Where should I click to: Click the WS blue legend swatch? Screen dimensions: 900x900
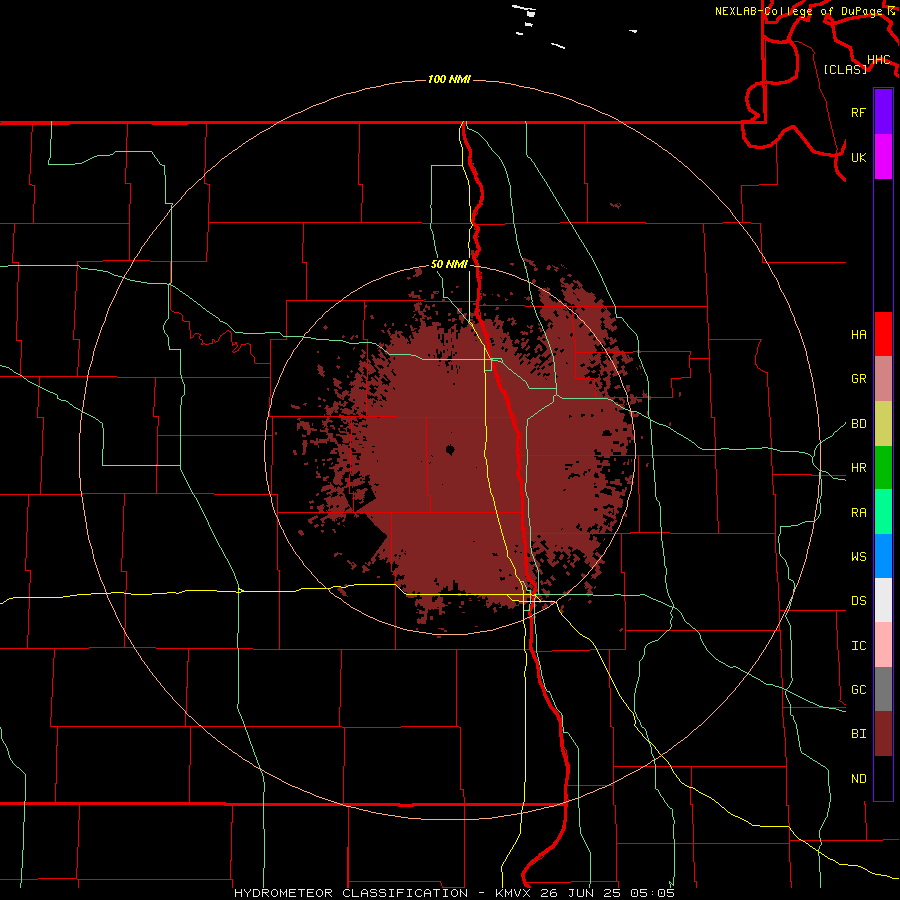coord(883,556)
